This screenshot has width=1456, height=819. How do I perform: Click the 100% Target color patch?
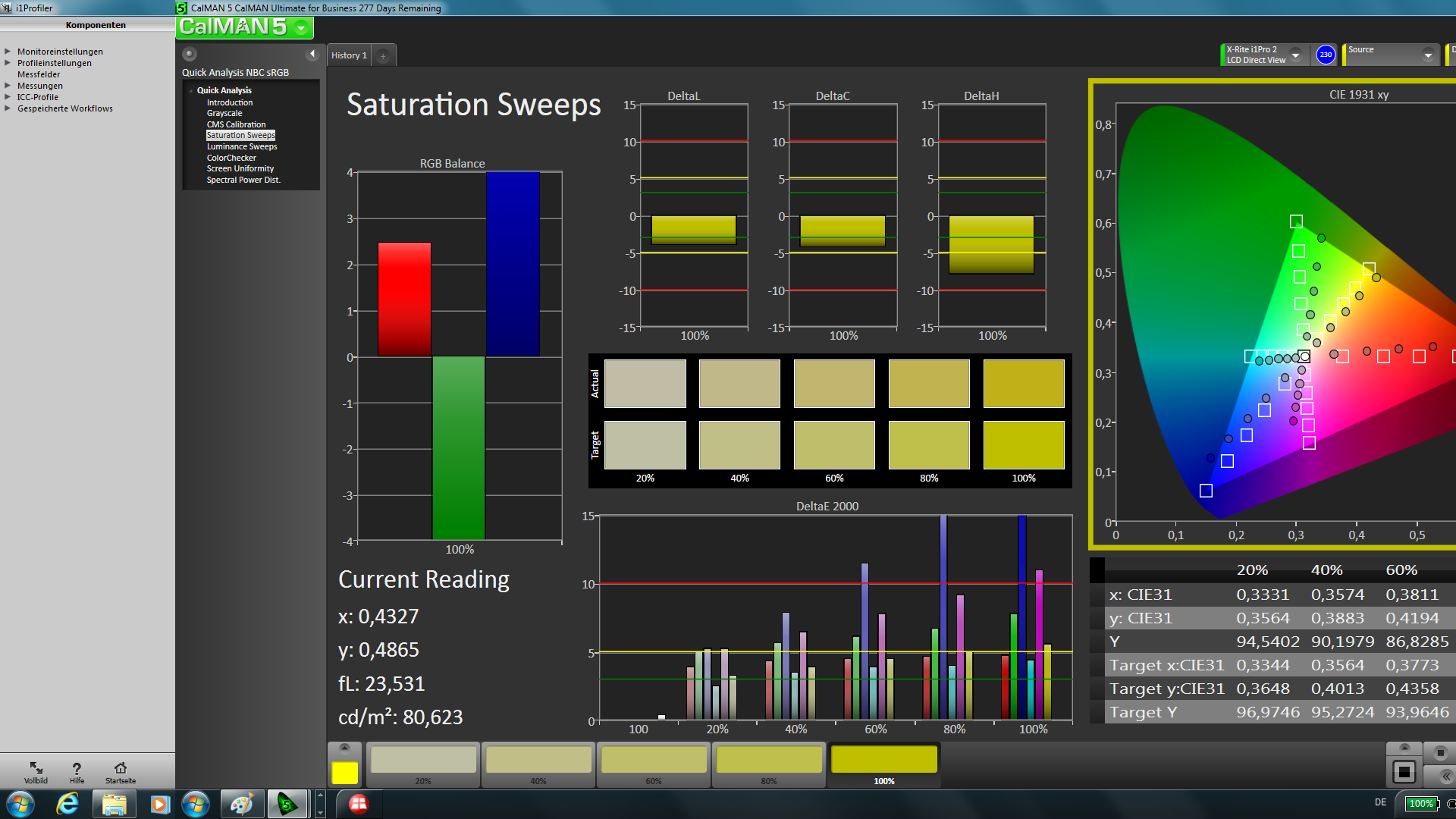1024,445
